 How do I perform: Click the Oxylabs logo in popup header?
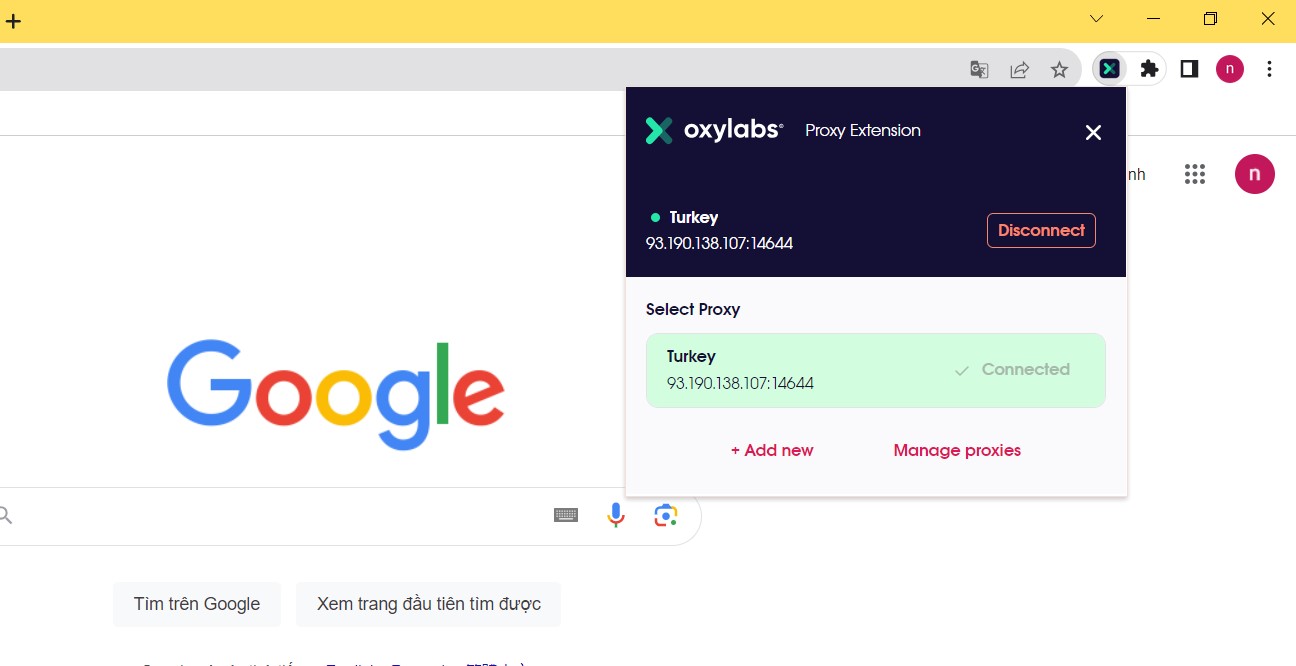[x=714, y=130]
